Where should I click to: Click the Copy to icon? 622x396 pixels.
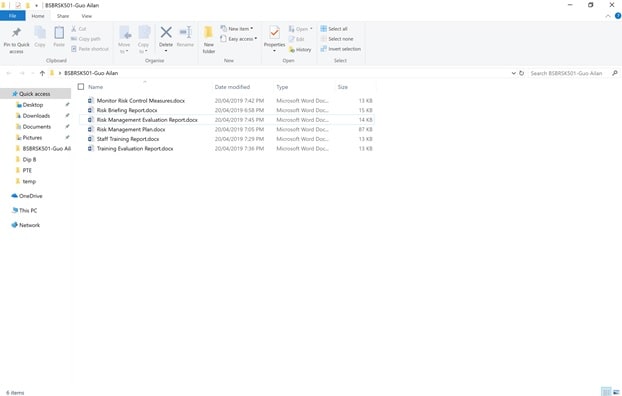click(144, 33)
